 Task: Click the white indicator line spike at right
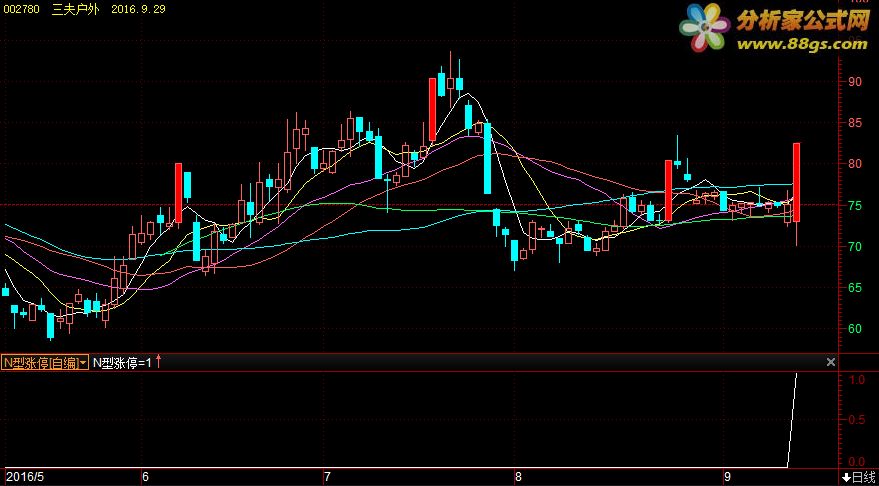(x=792, y=420)
